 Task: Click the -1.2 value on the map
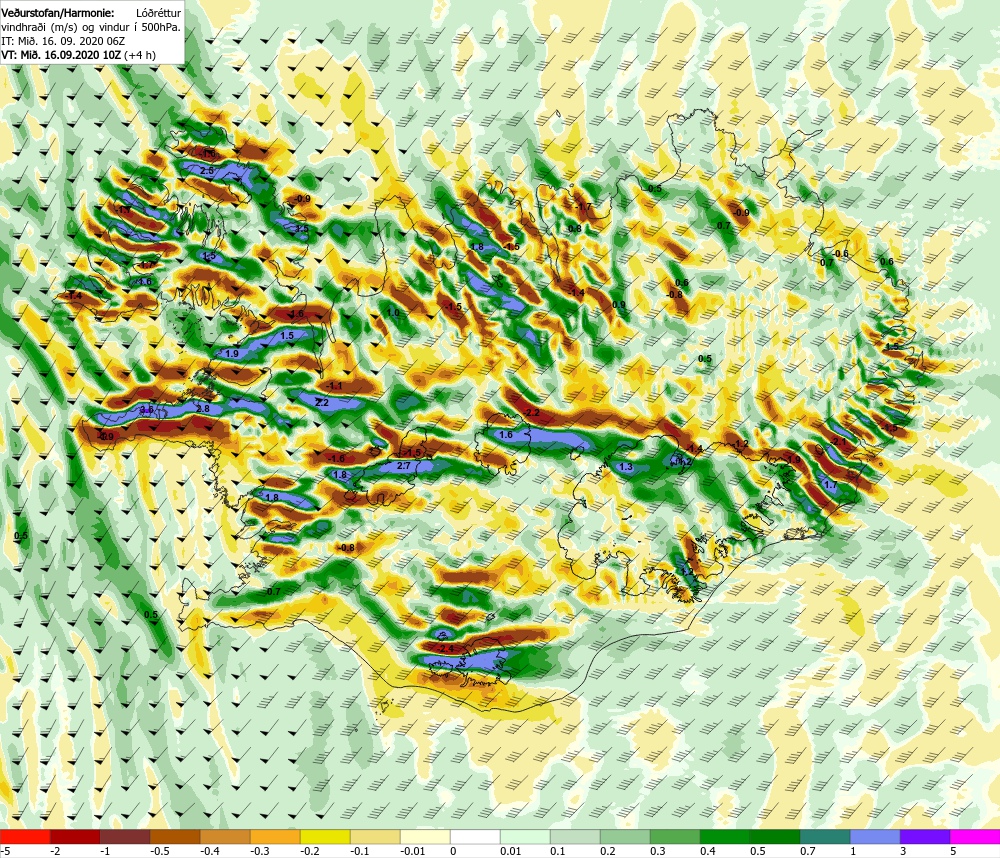pyautogui.click(x=740, y=443)
